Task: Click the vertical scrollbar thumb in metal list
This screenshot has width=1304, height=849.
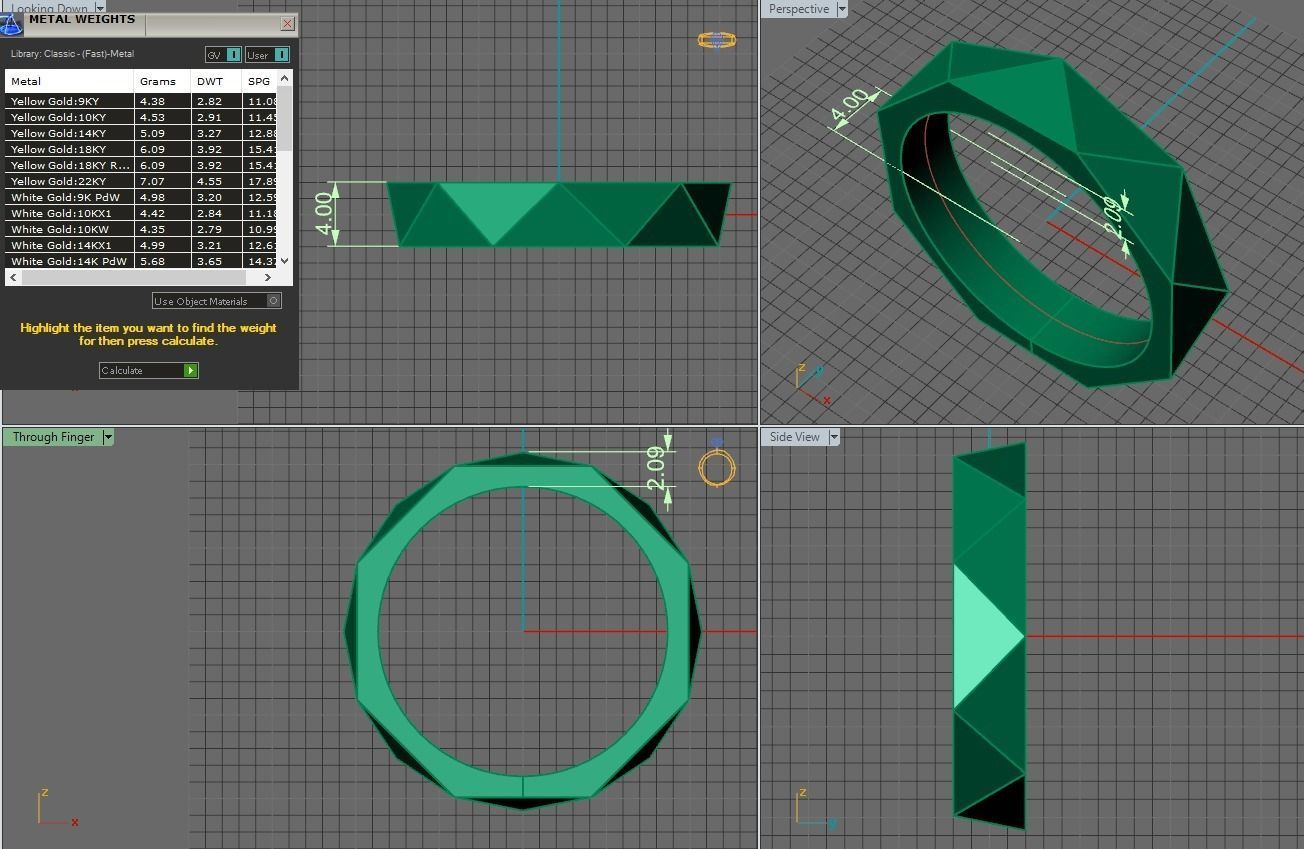Action: (x=284, y=118)
